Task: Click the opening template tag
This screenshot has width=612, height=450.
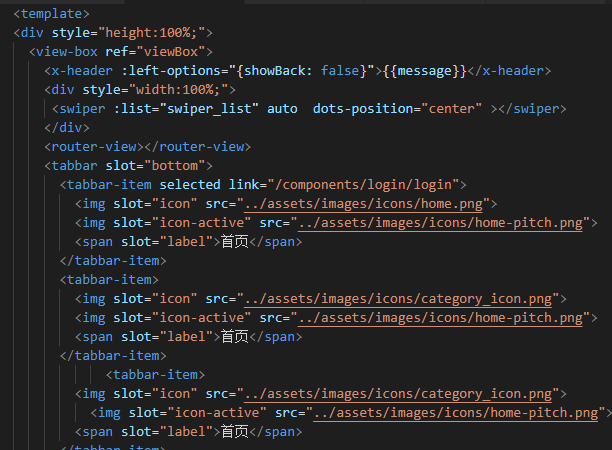Action: pos(51,14)
